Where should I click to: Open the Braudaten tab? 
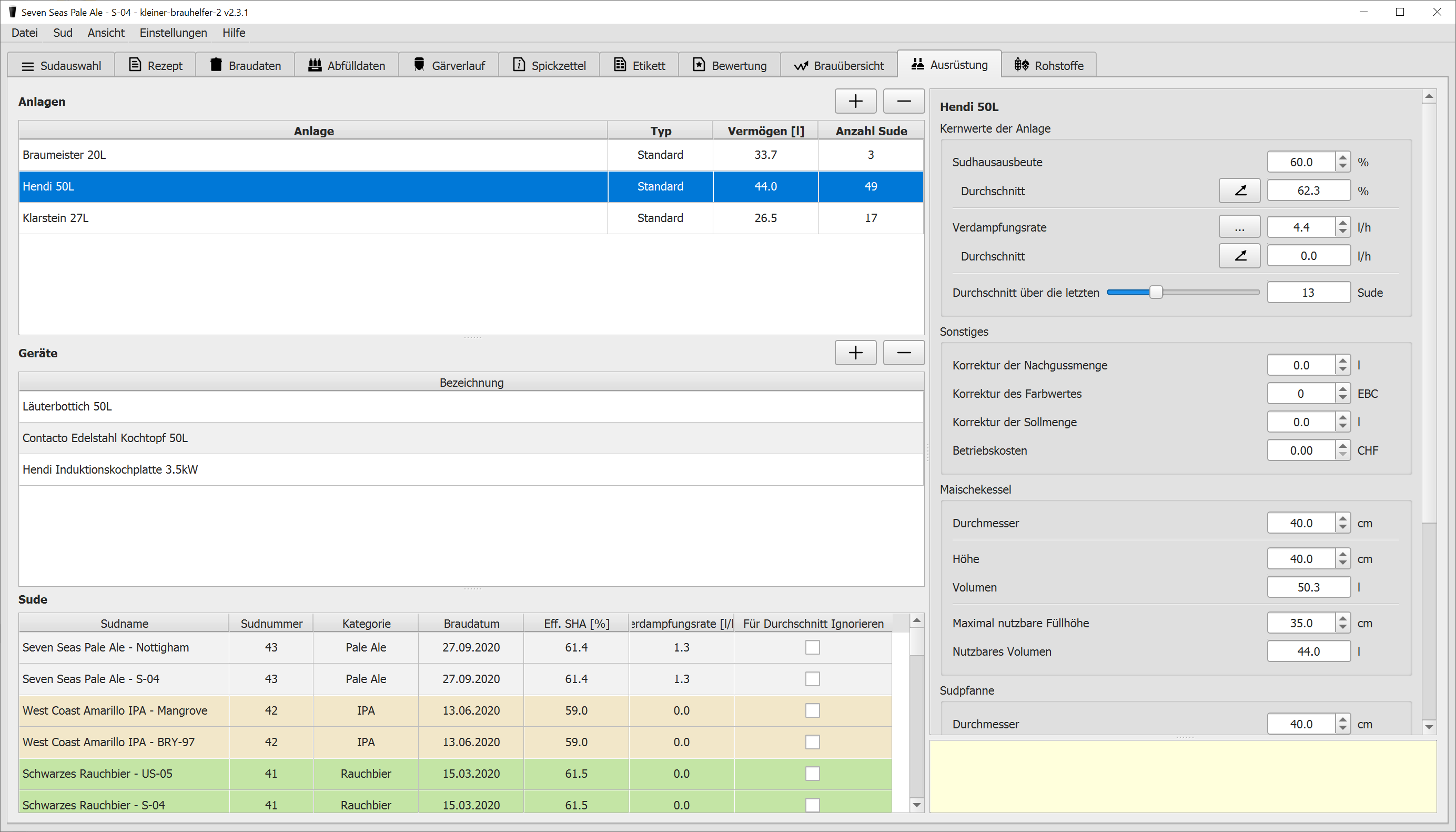click(246, 65)
